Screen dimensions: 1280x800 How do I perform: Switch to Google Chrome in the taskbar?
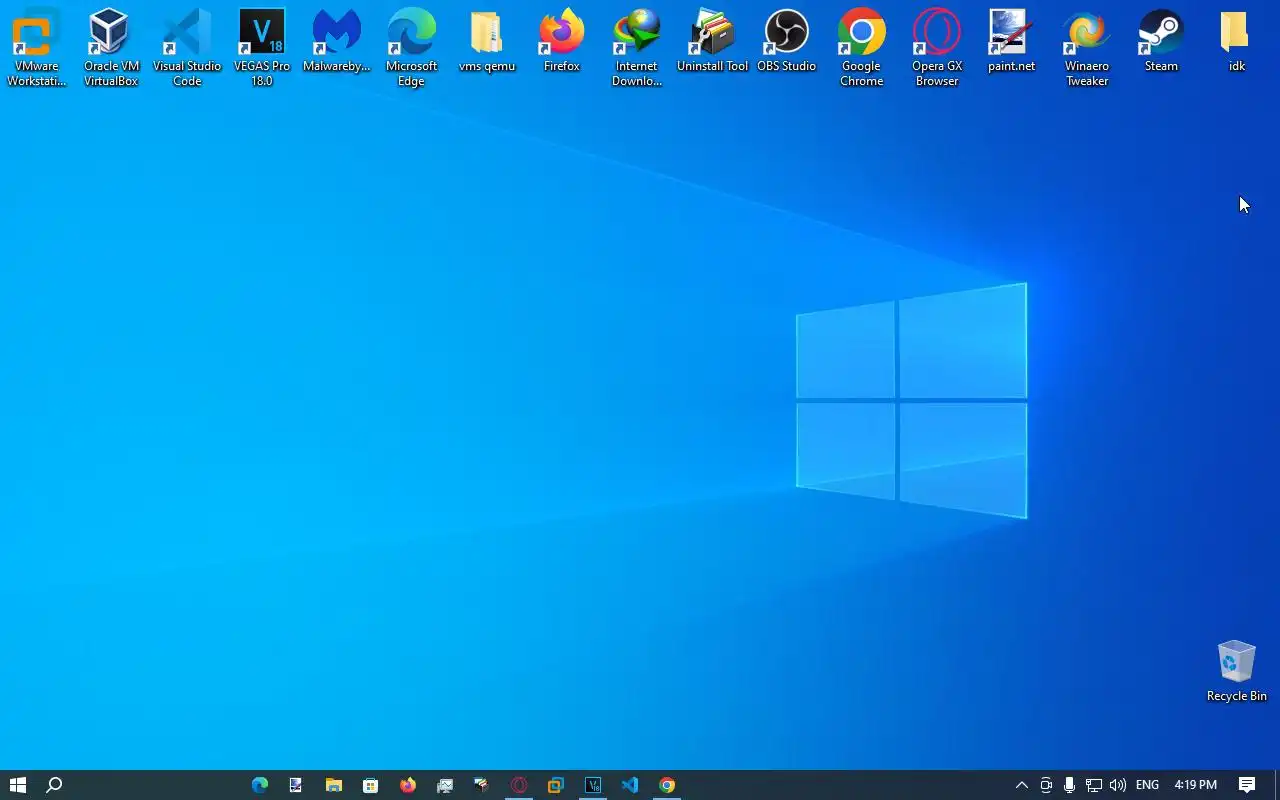point(667,785)
